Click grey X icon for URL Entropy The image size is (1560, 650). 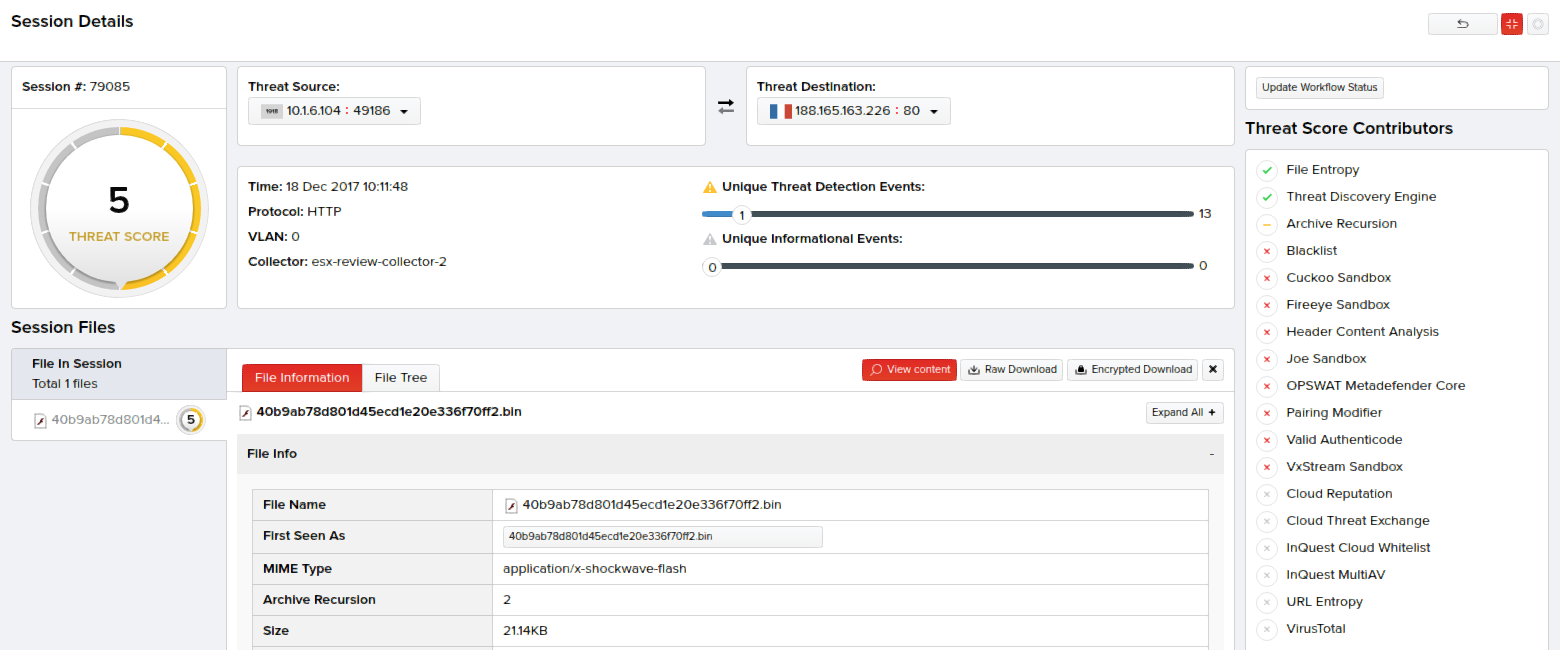pos(1267,602)
